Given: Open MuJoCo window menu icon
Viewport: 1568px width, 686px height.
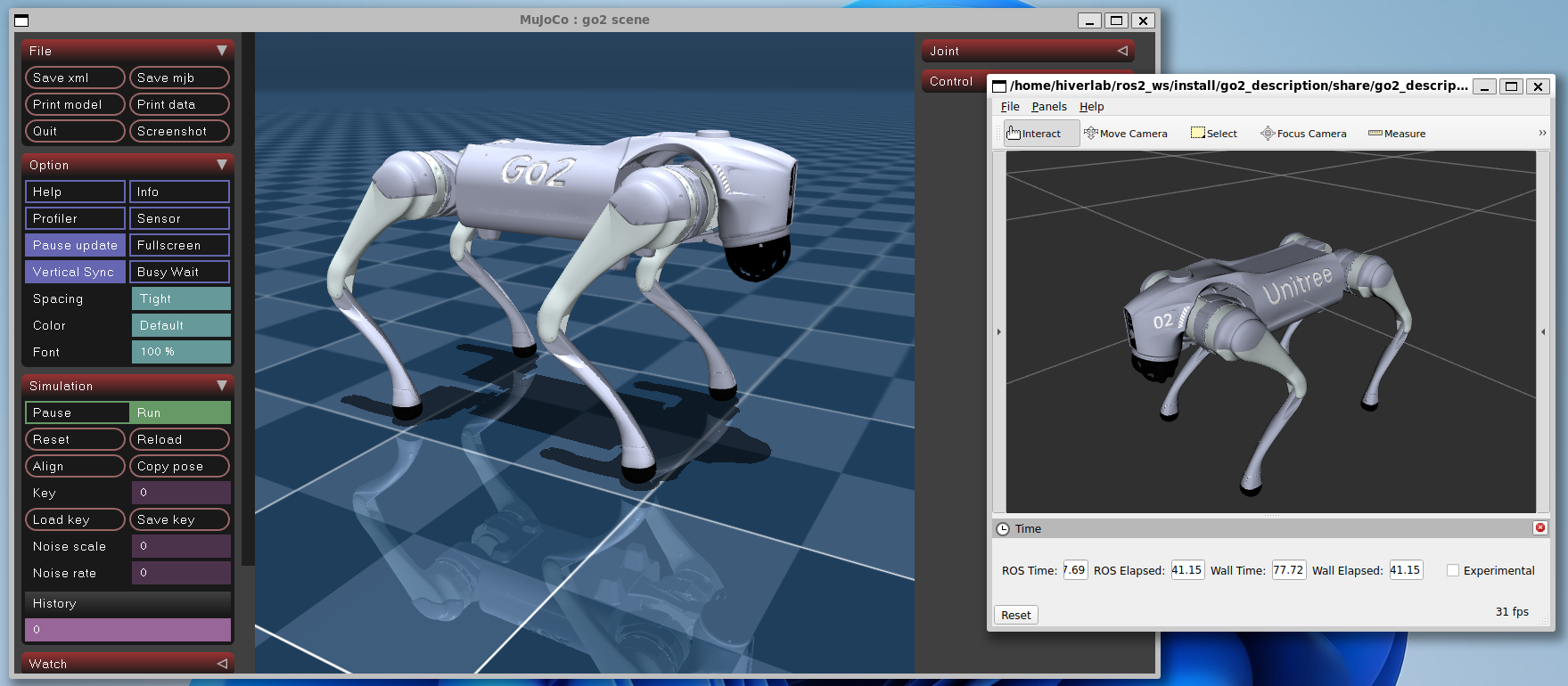Looking at the screenshot, I should pos(21,20).
